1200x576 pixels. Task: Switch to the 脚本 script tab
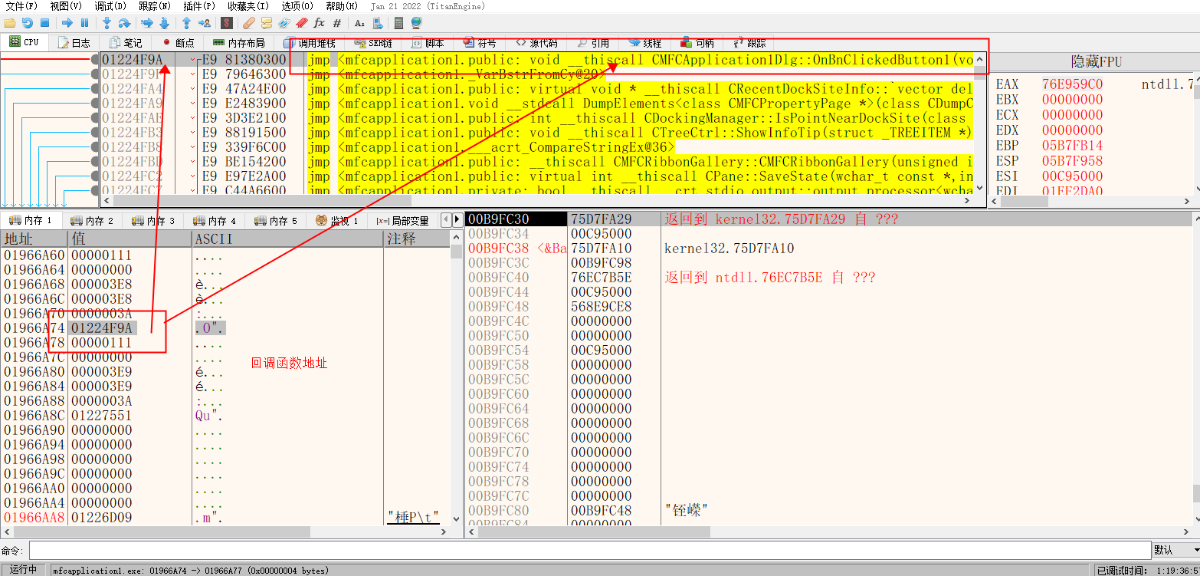point(427,43)
